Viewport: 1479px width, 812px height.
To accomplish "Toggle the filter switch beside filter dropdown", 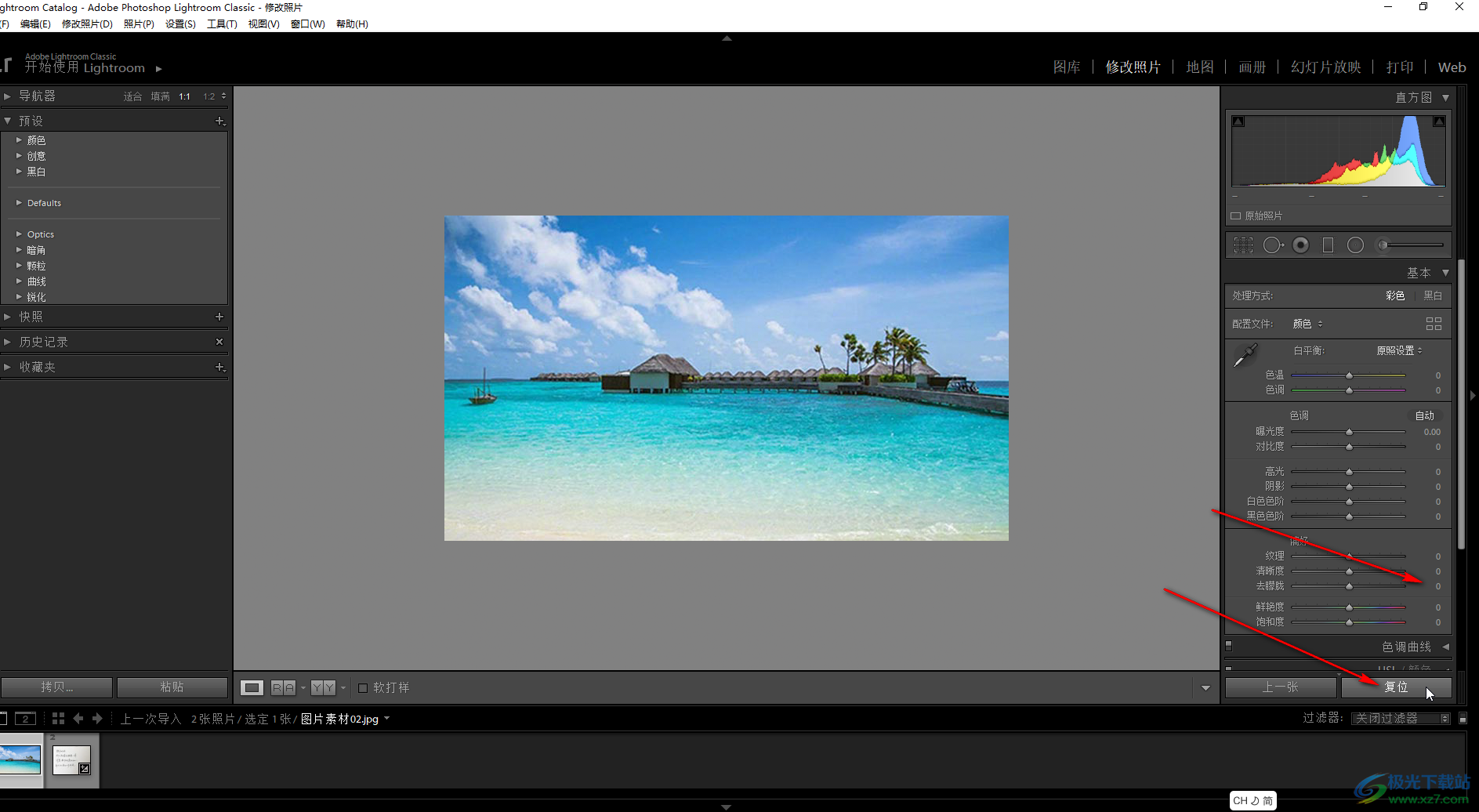I will point(1463,719).
